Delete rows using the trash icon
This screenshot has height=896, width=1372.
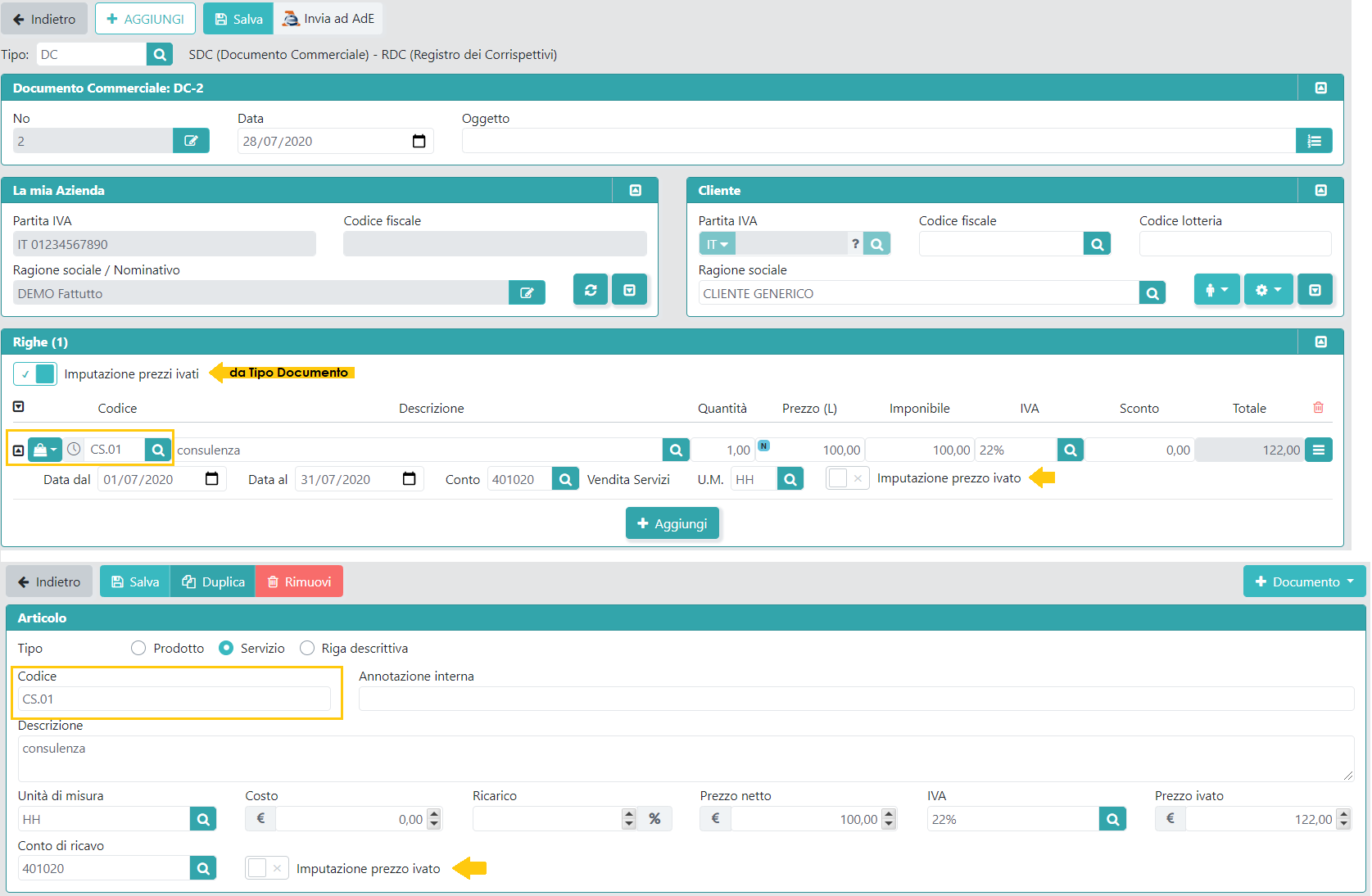[1318, 407]
